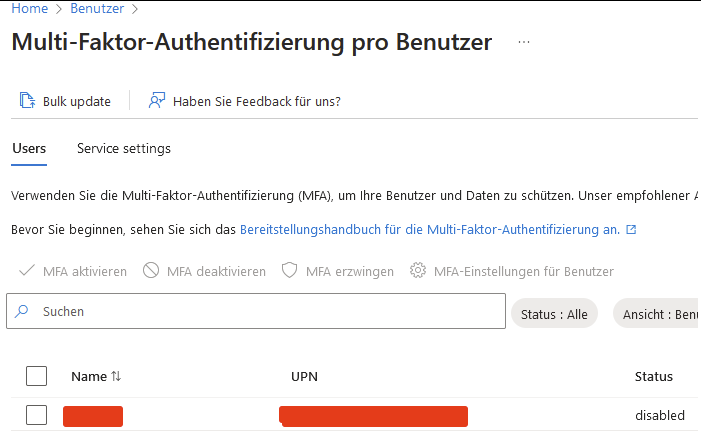Image resolution: width=701 pixels, height=431 pixels.
Task: Click the Bulk update document icon
Action: 28,101
